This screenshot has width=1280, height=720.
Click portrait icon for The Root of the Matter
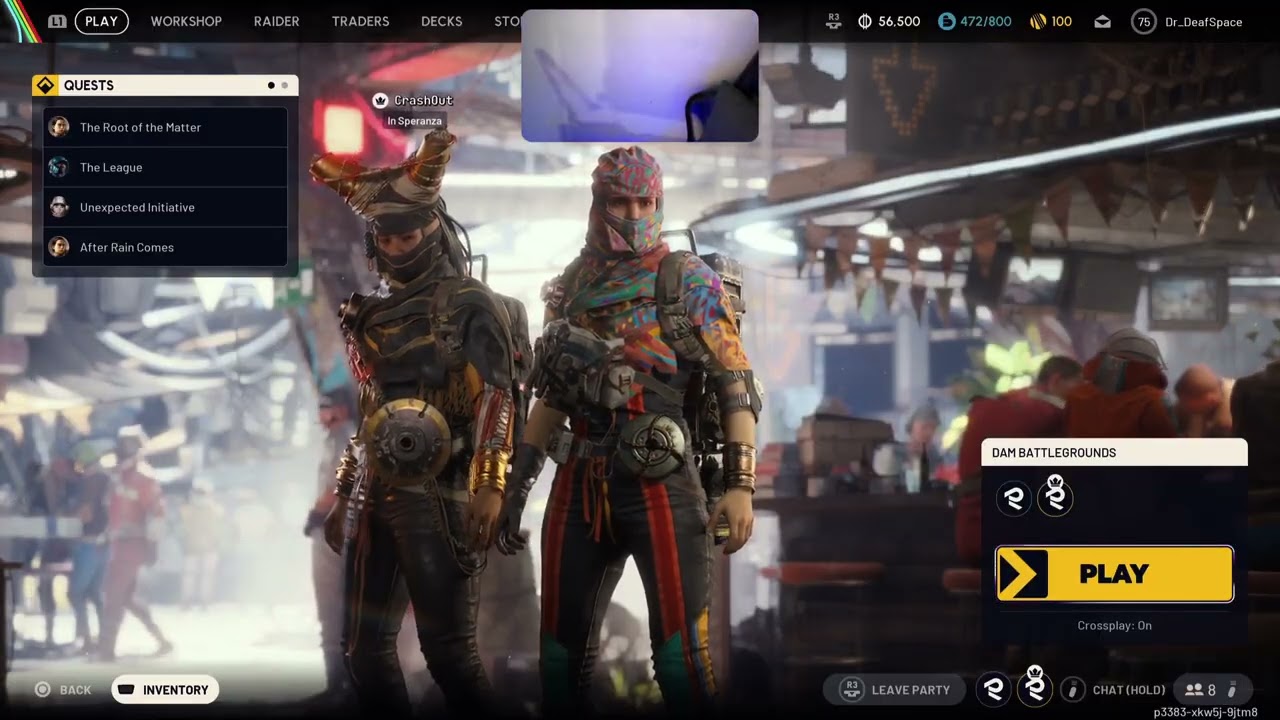(x=59, y=127)
